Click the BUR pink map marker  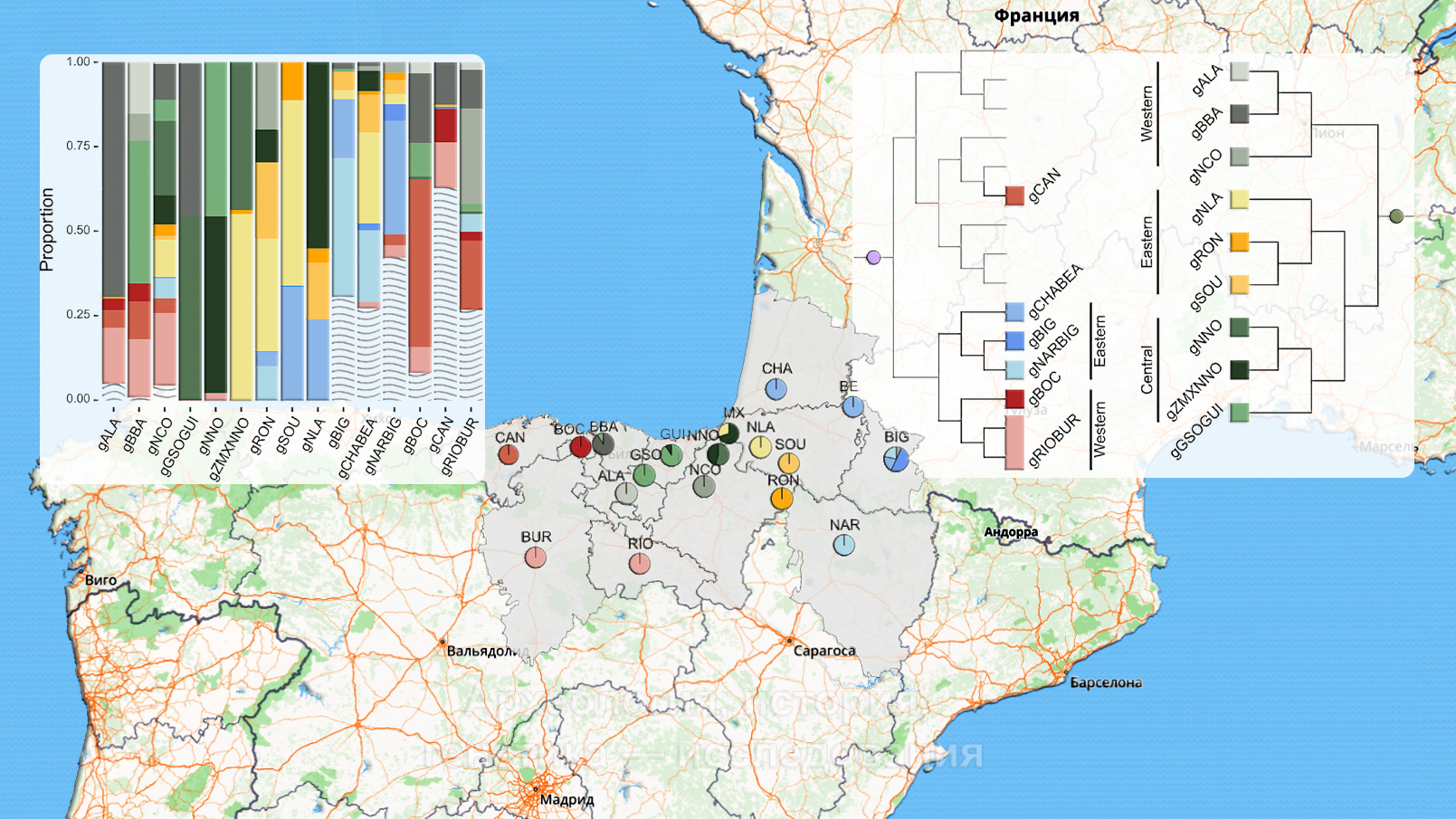click(536, 557)
